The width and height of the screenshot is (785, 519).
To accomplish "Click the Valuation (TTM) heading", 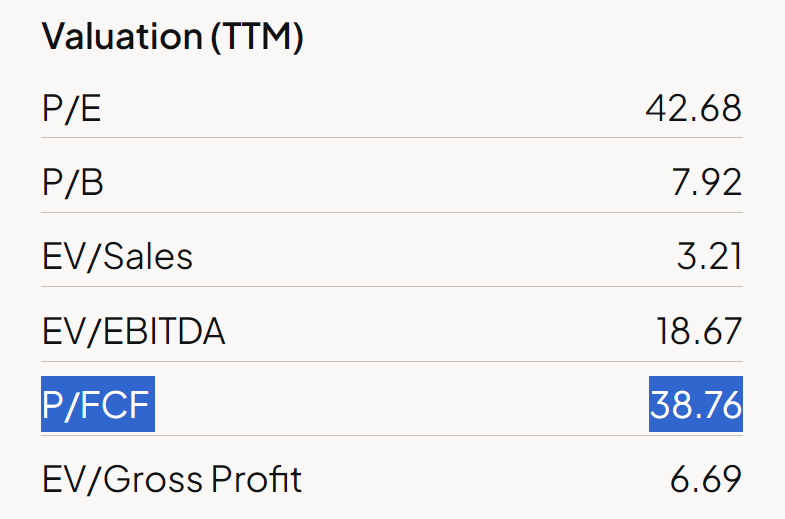I will (172, 38).
